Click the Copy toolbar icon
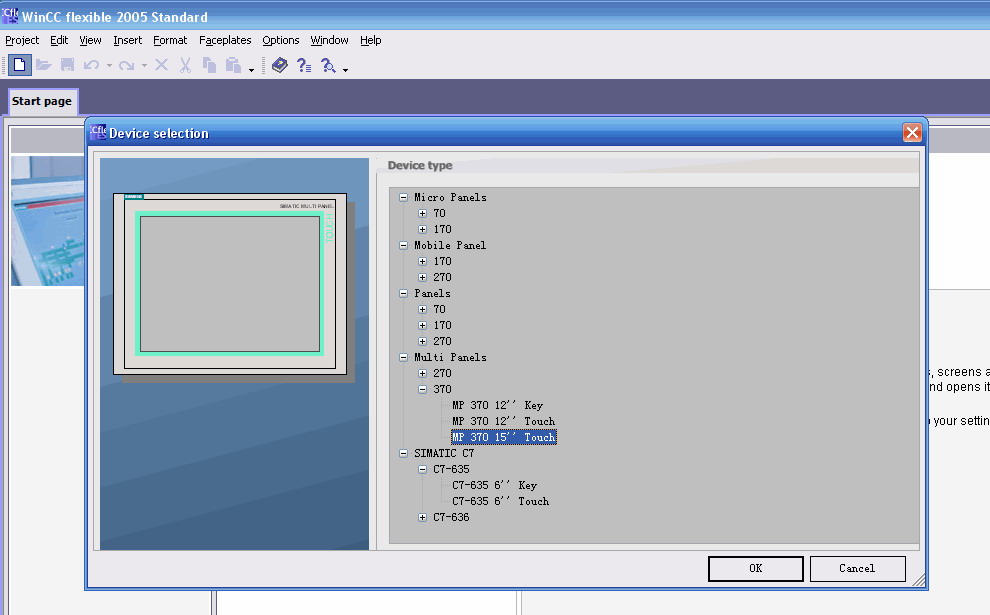 210,65
